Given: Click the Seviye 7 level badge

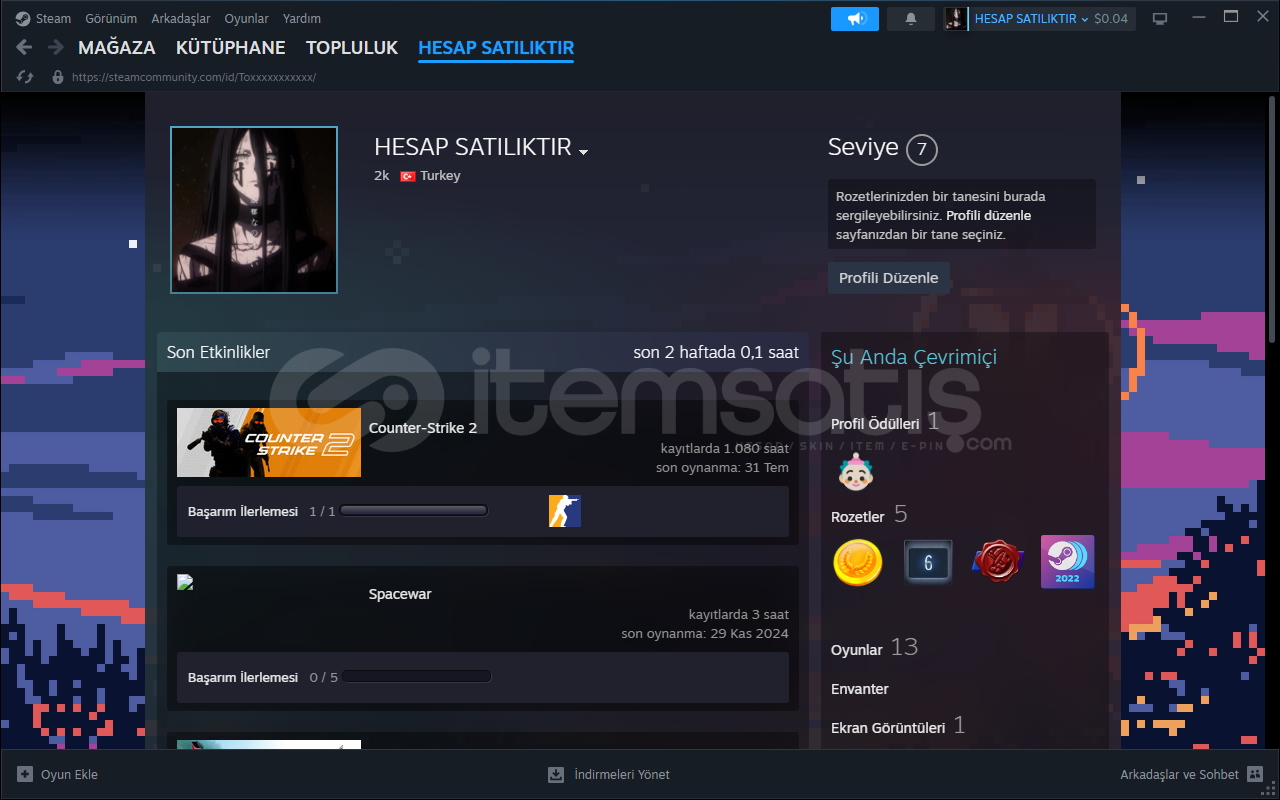Looking at the screenshot, I should click(922, 150).
